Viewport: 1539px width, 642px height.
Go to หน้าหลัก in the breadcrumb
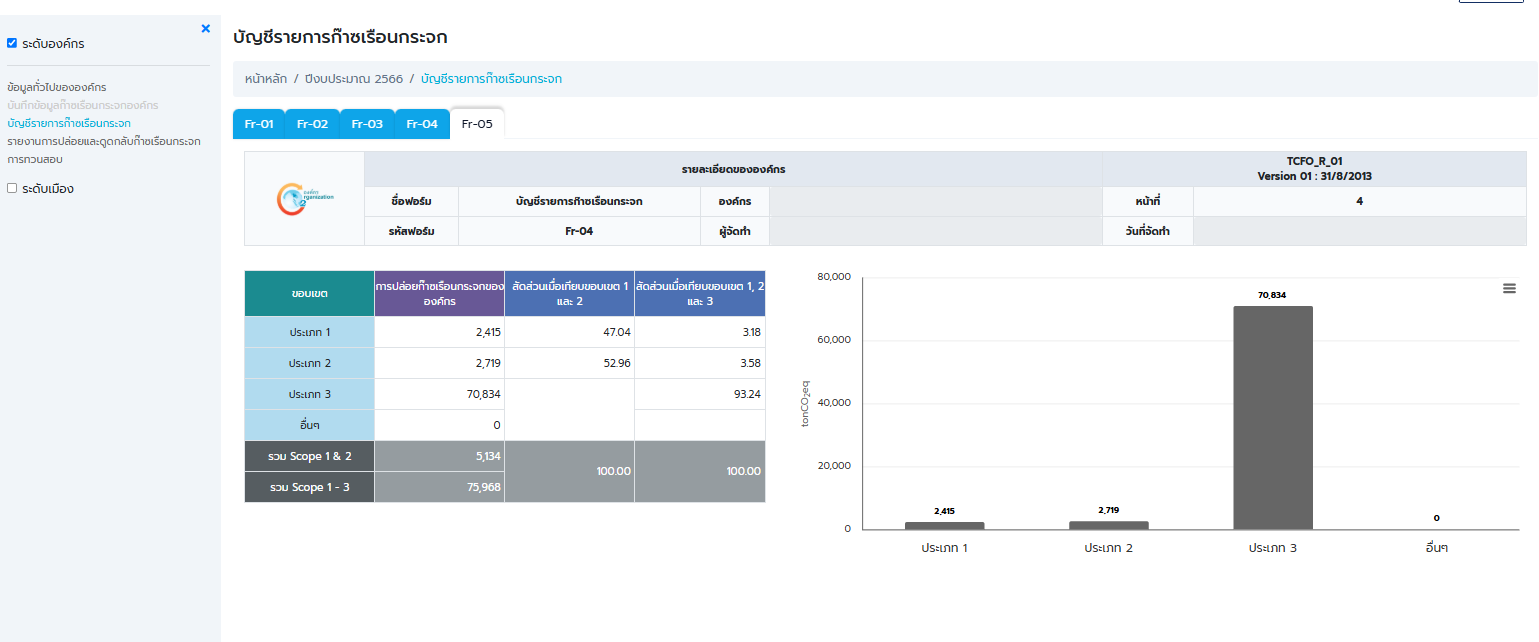coord(265,79)
